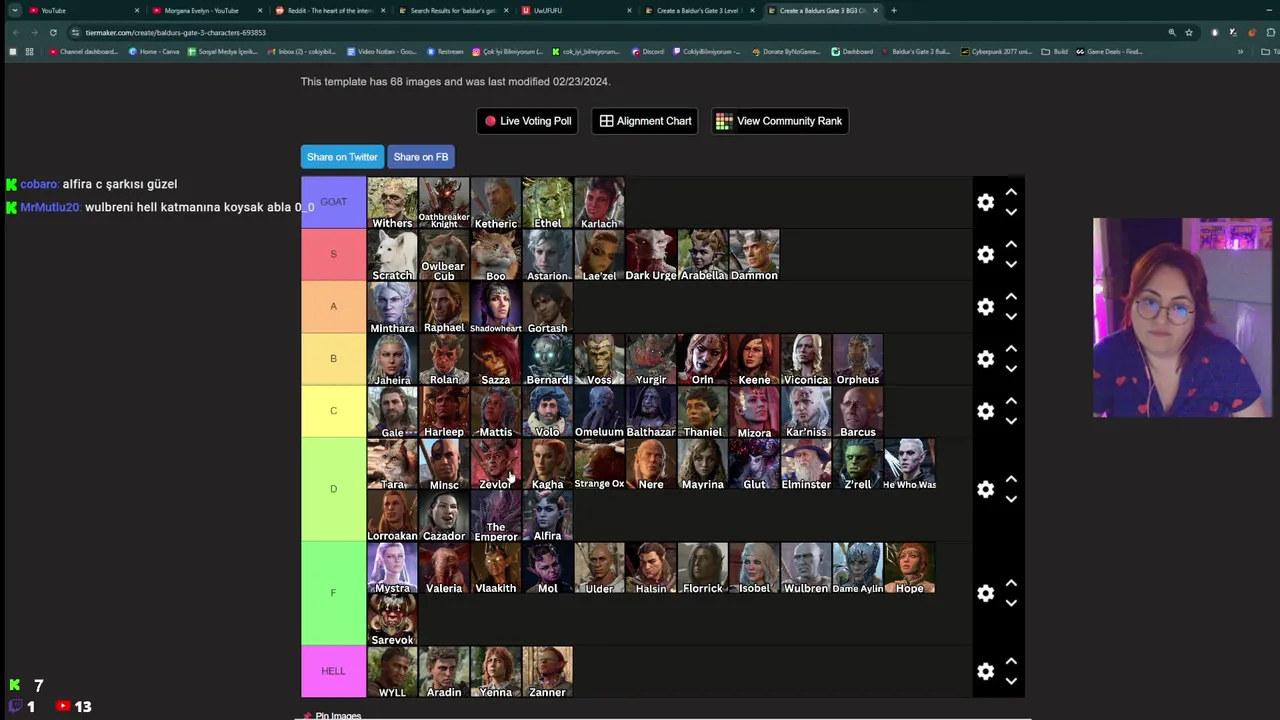1280x720 pixels.
Task: Switch to the Reddit tab
Action: coord(331,10)
